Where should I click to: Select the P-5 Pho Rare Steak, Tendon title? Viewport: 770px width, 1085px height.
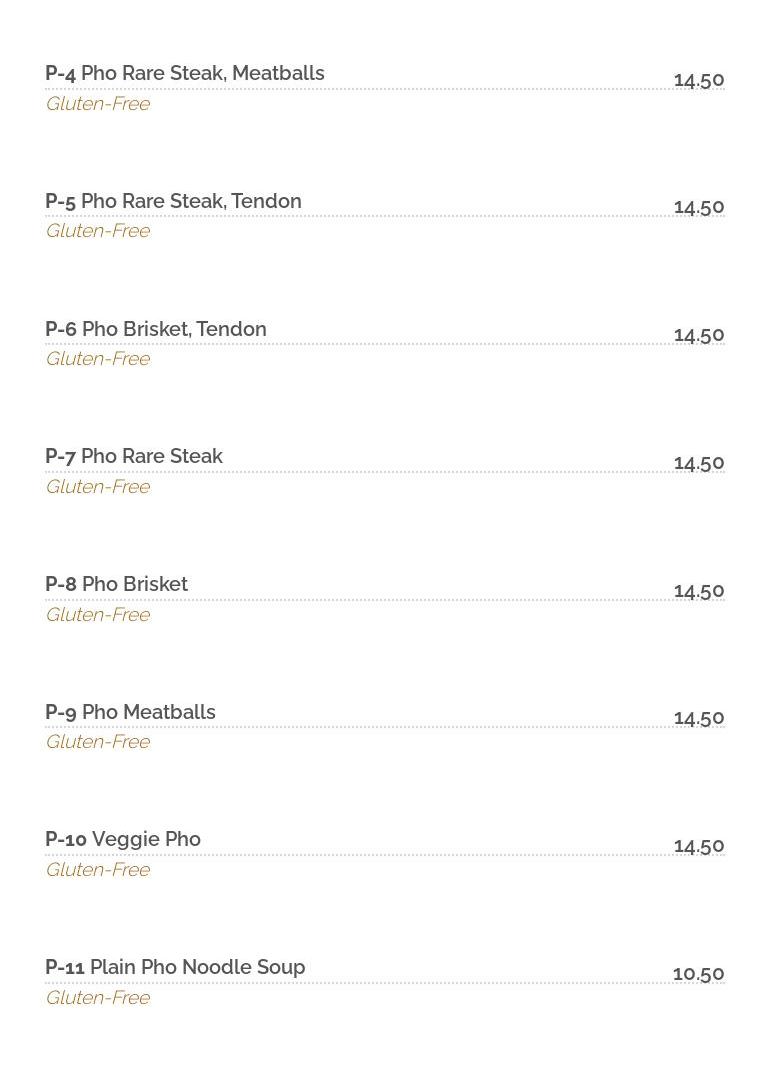click(x=173, y=201)
